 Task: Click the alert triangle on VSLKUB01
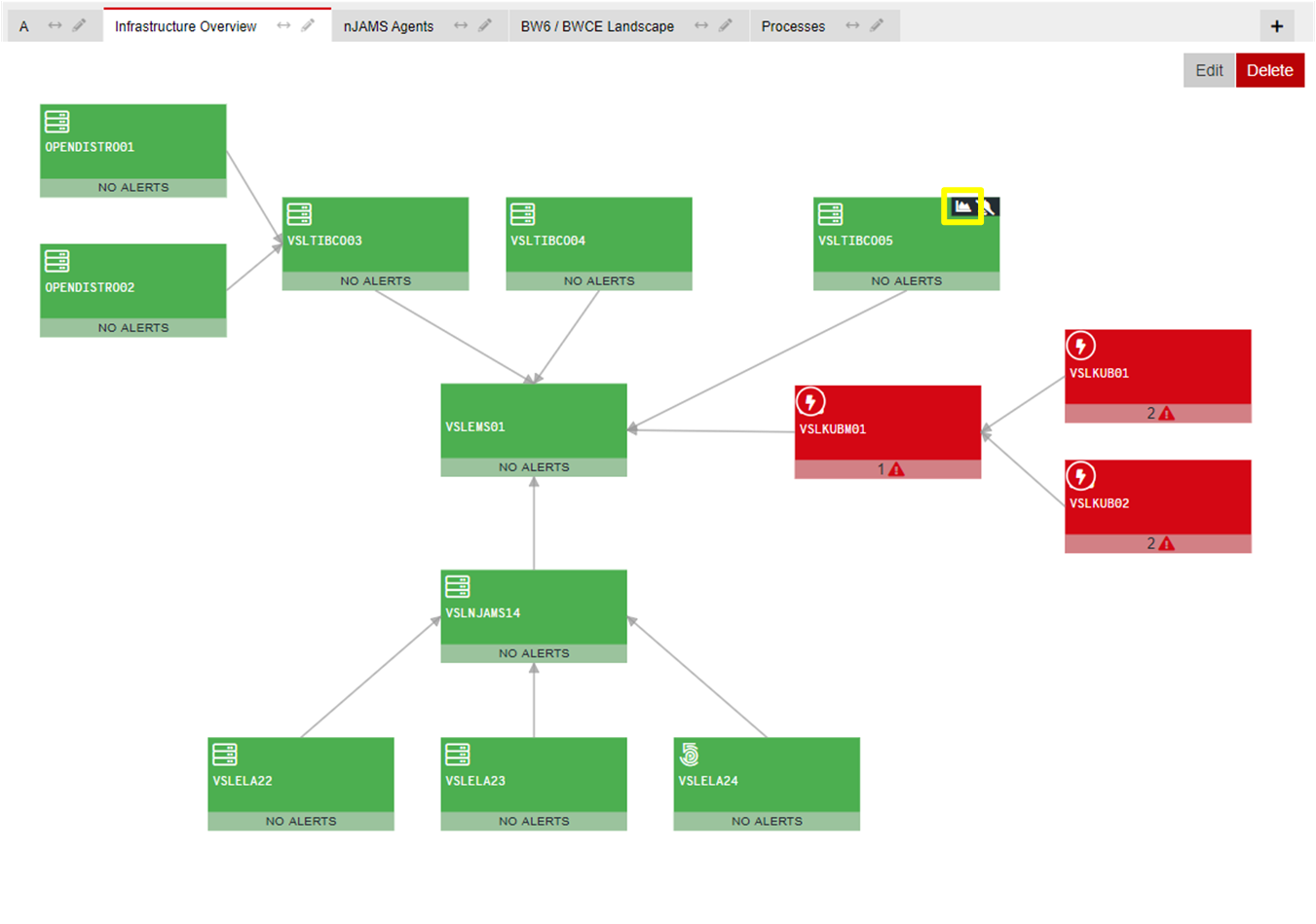1166,413
